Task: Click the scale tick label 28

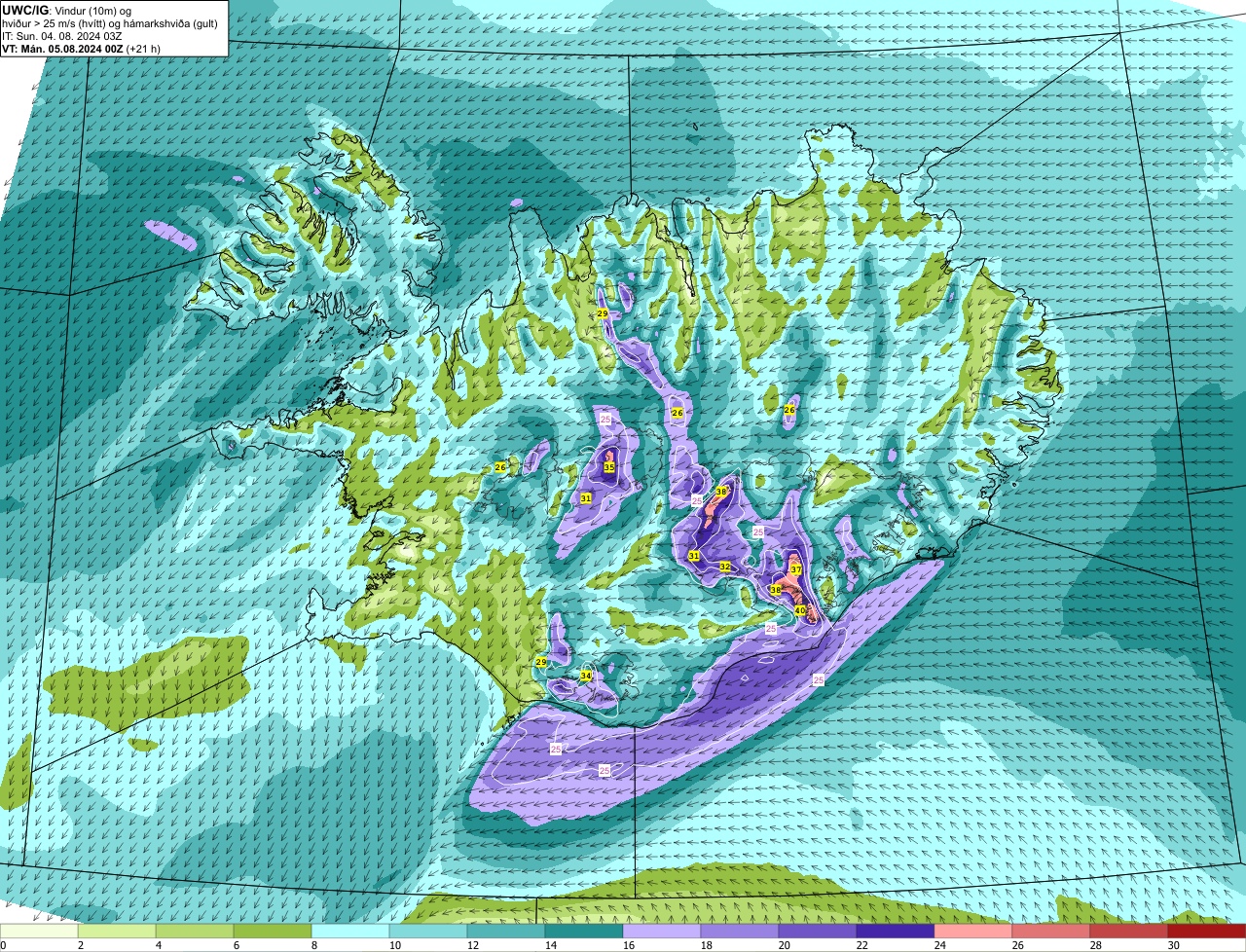Action: coord(1096,945)
